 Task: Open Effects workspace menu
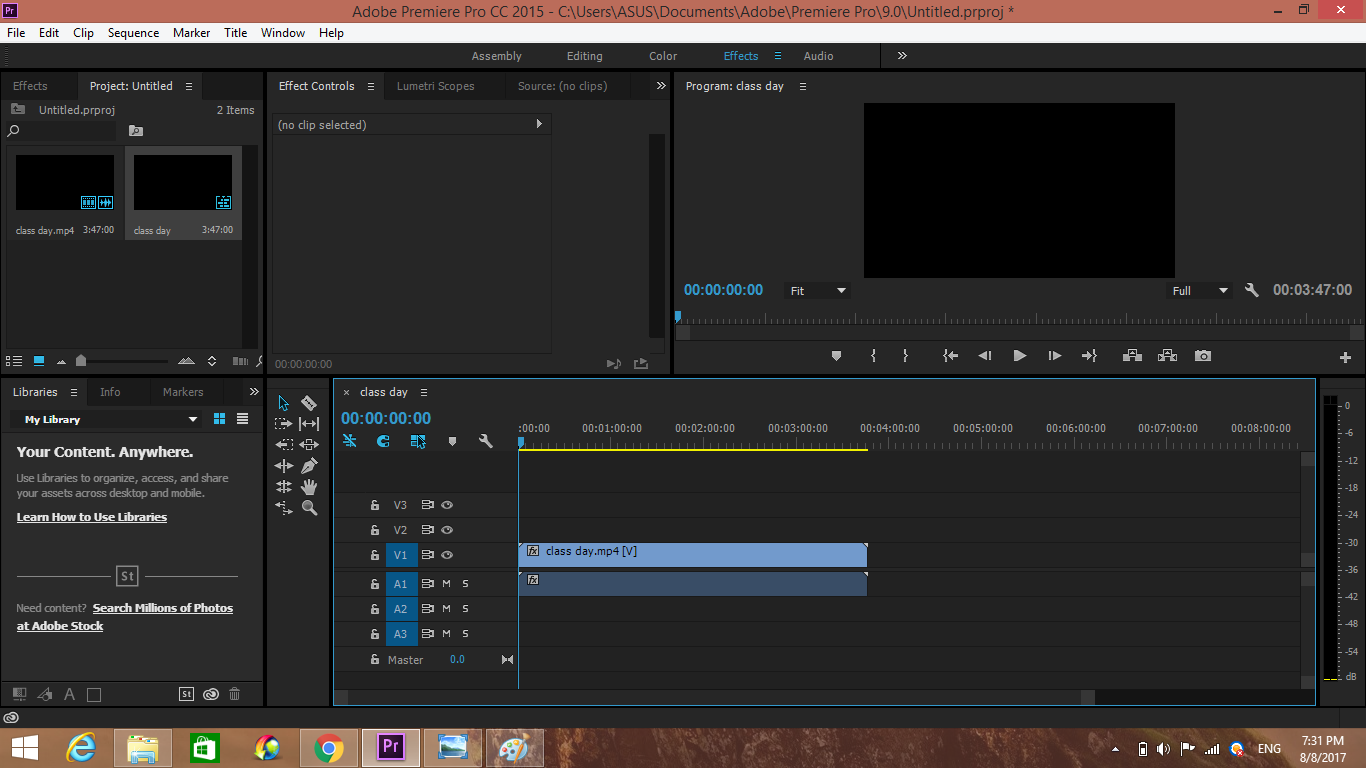[778, 56]
